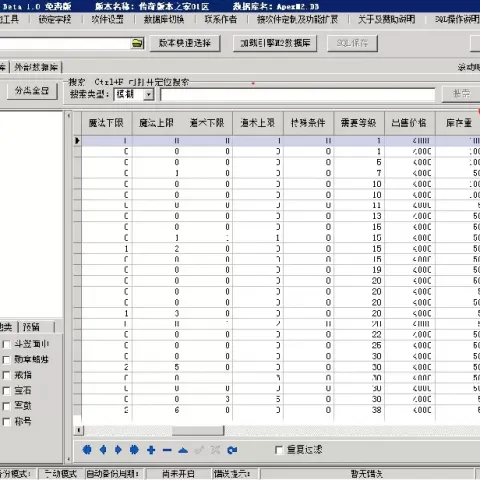Viewport: 480px width, 480px height.
Task: Go to previous record arrow
Action: point(103,450)
